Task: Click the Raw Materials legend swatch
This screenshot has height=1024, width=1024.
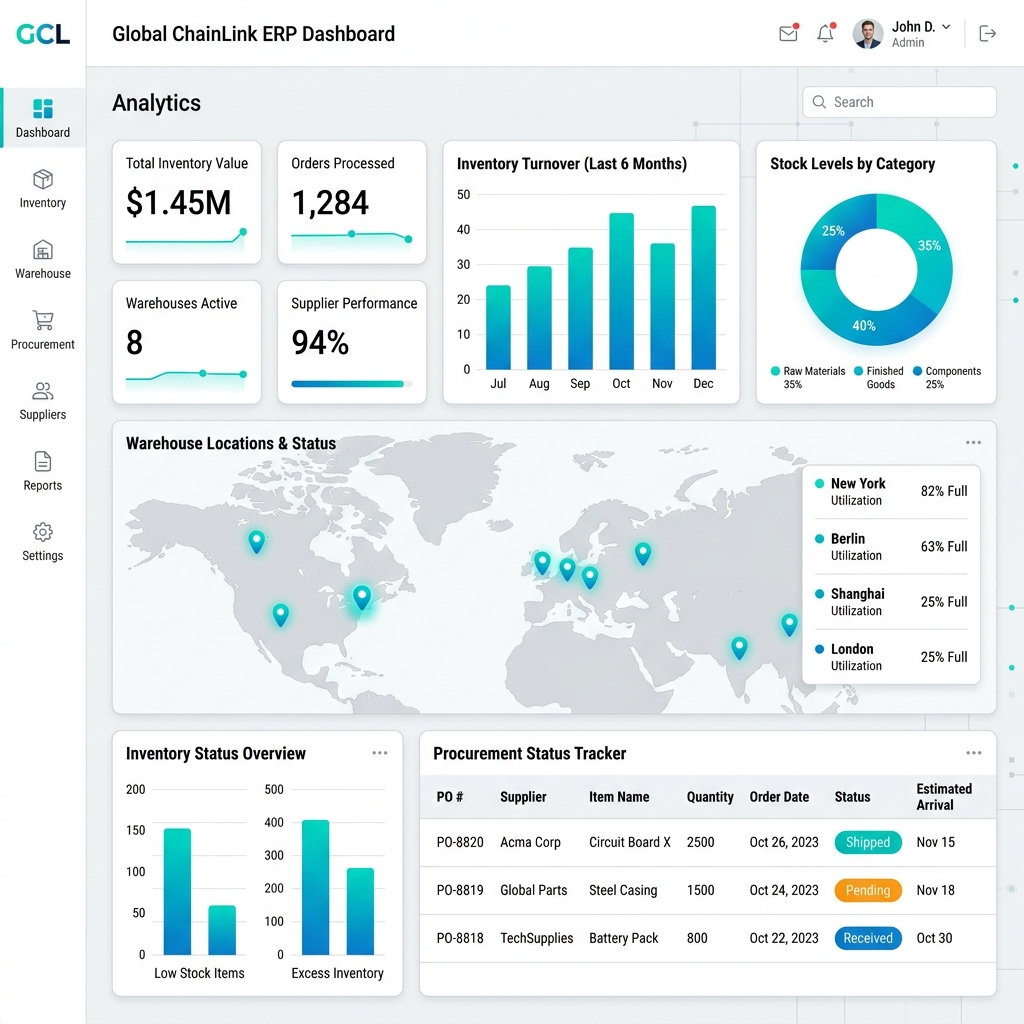Action: point(775,371)
